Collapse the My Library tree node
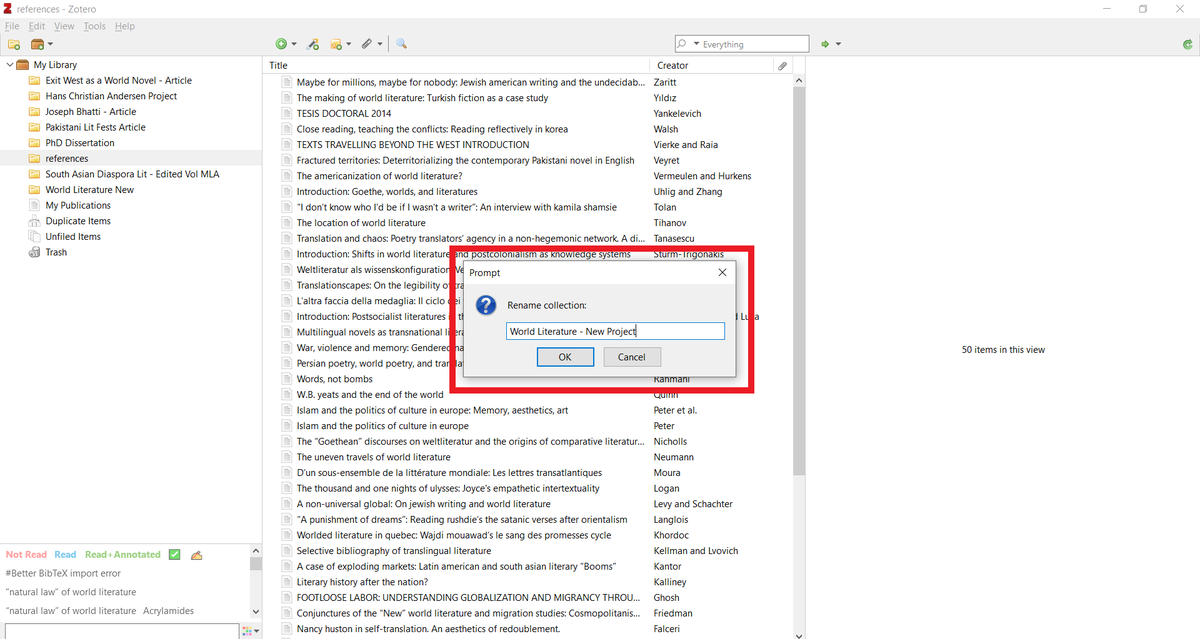The image size is (1200, 639). click(10, 65)
